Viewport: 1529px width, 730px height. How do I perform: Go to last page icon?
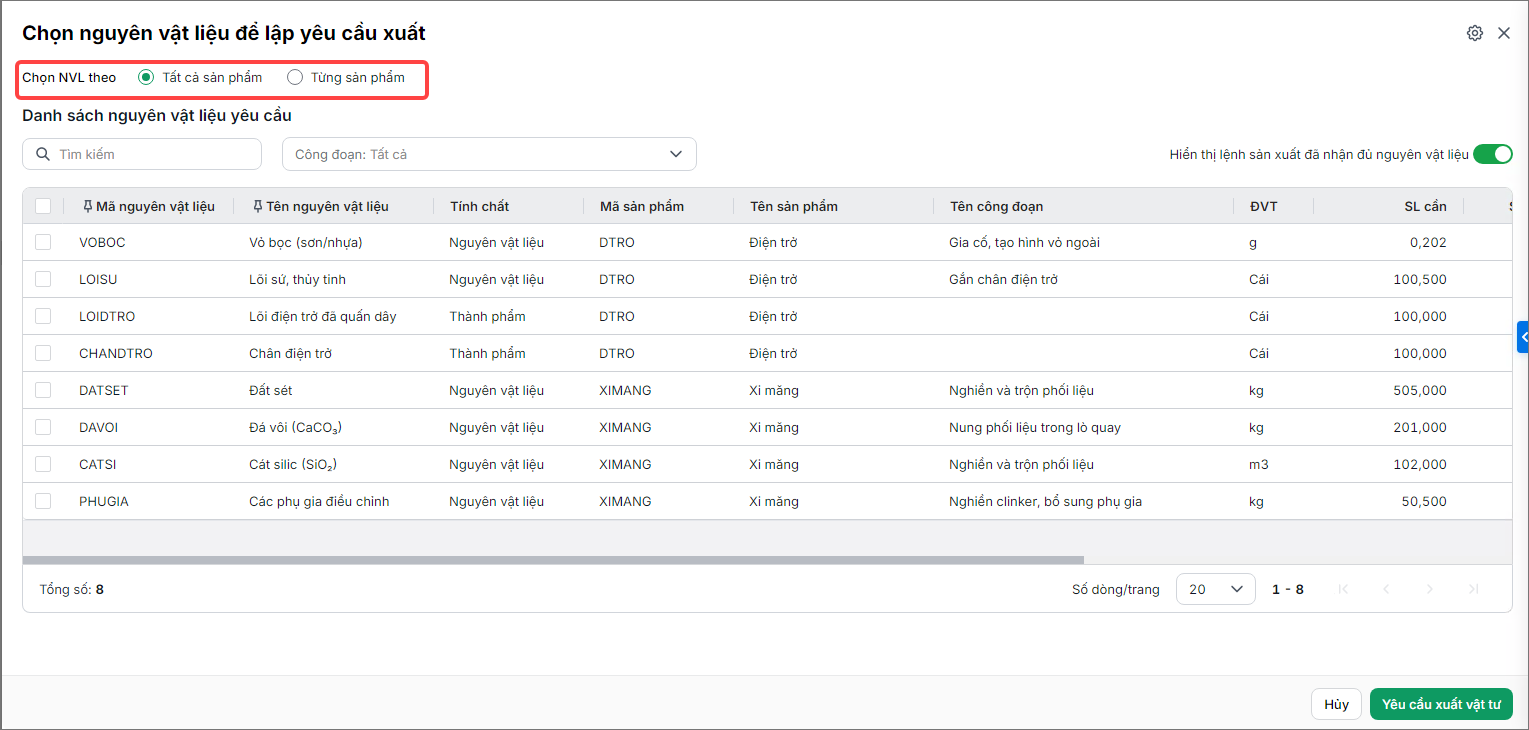[x=1474, y=589]
